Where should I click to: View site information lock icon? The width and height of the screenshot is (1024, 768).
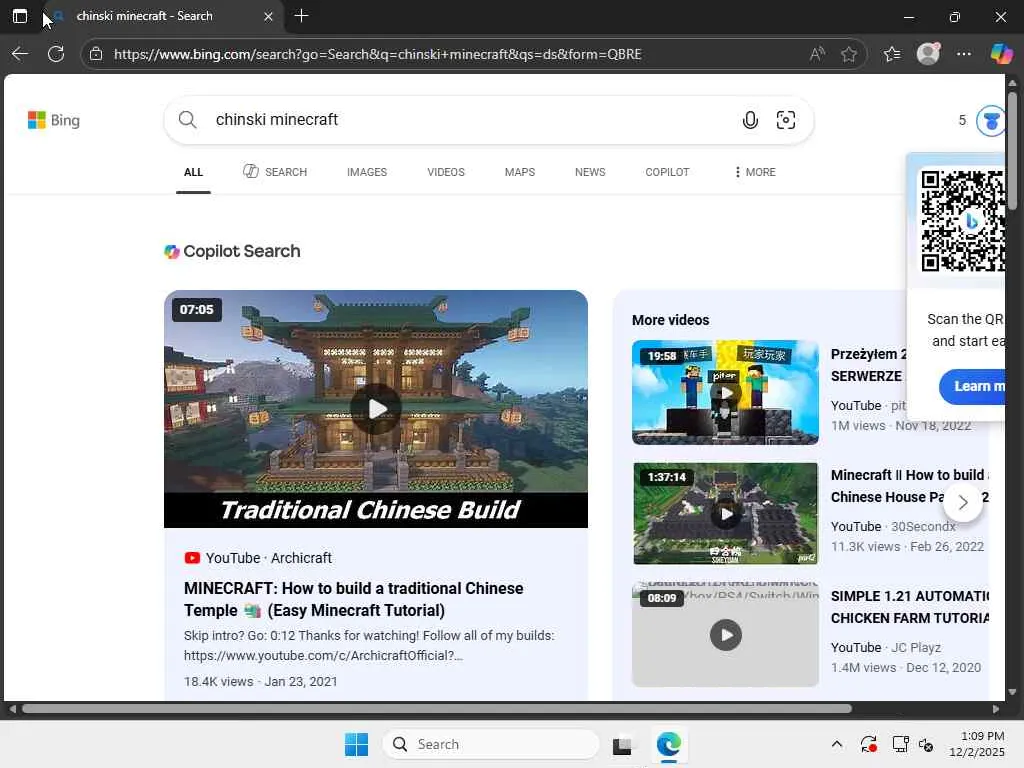[x=96, y=54]
